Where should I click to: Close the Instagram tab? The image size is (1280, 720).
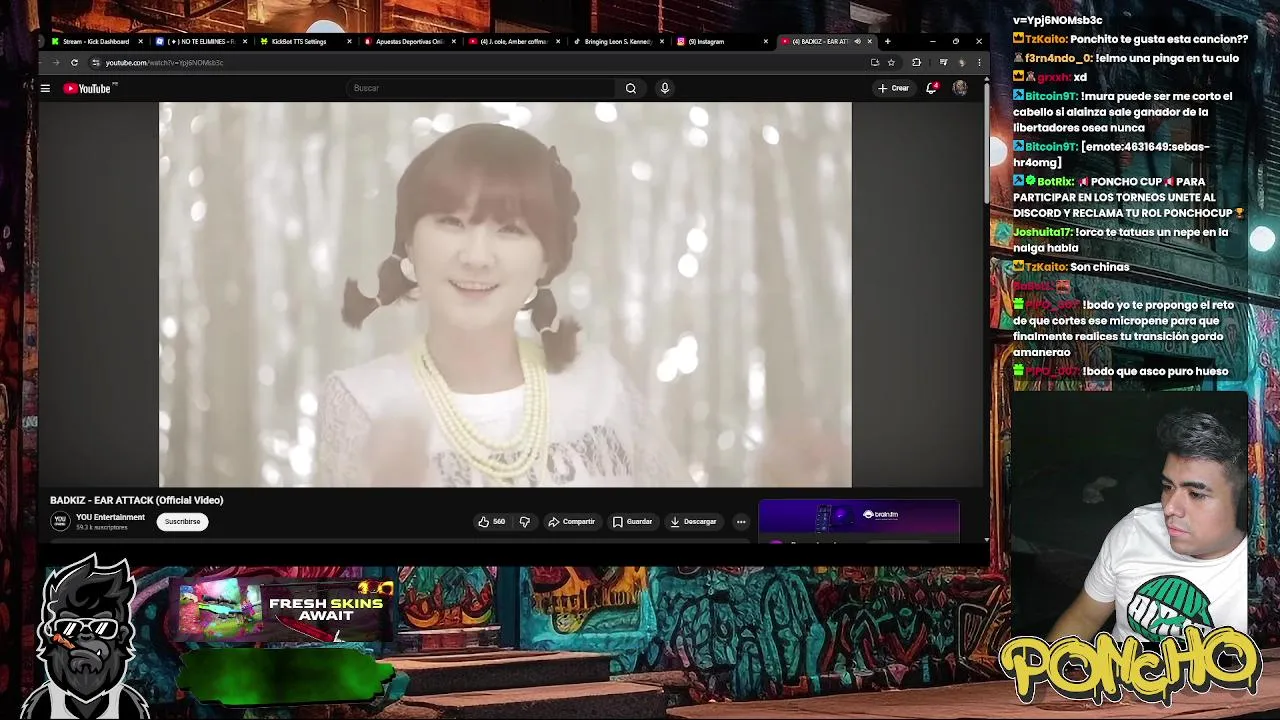pyautogui.click(x=766, y=41)
